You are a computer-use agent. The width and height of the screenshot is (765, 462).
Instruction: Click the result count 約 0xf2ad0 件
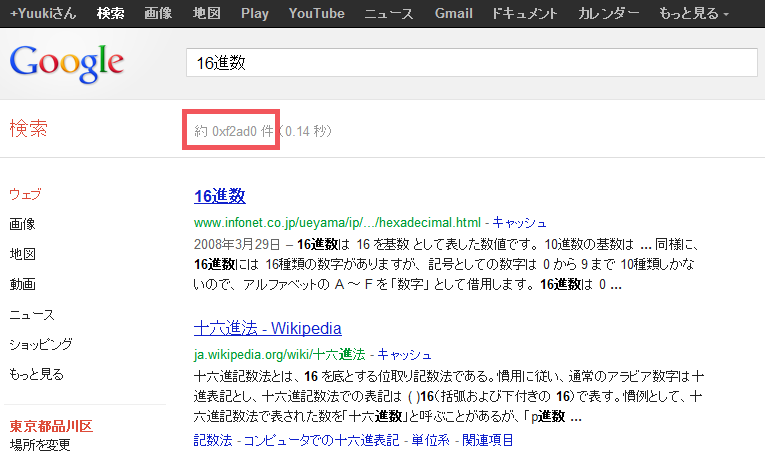[x=234, y=131]
